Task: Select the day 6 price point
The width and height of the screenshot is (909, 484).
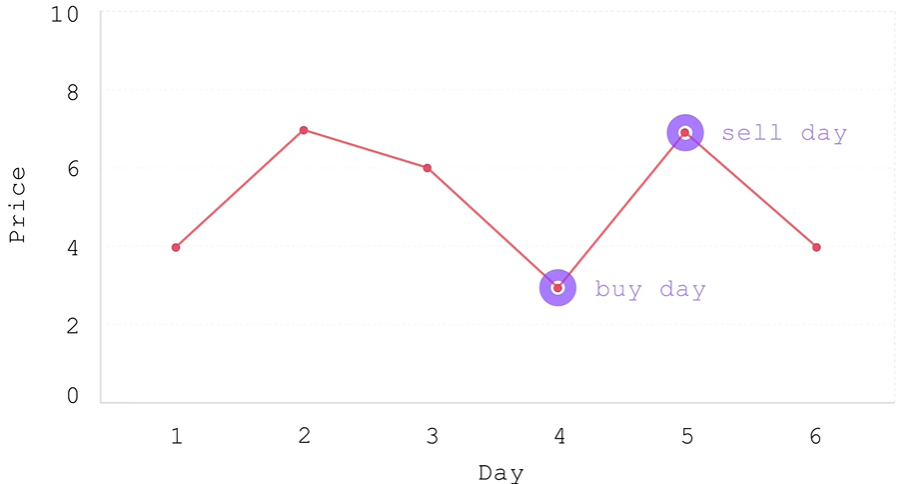Action: pos(816,247)
